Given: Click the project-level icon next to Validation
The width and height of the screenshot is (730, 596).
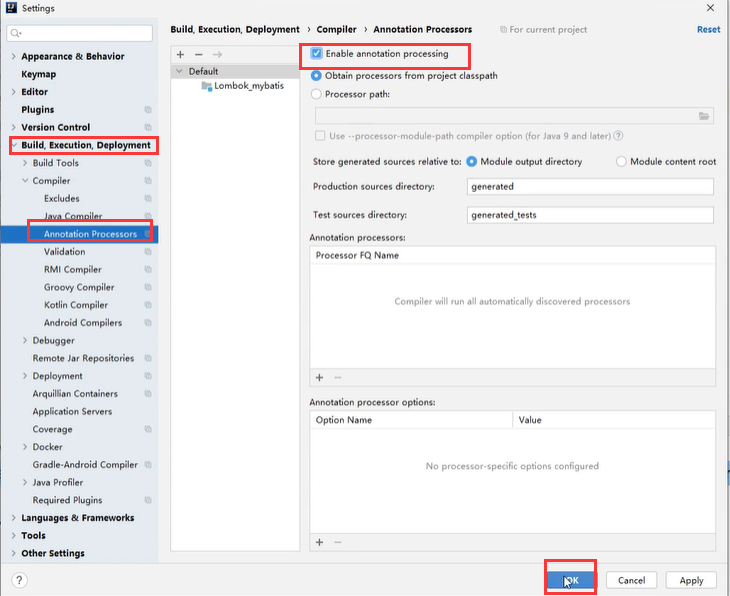Looking at the screenshot, I should 148,252.
